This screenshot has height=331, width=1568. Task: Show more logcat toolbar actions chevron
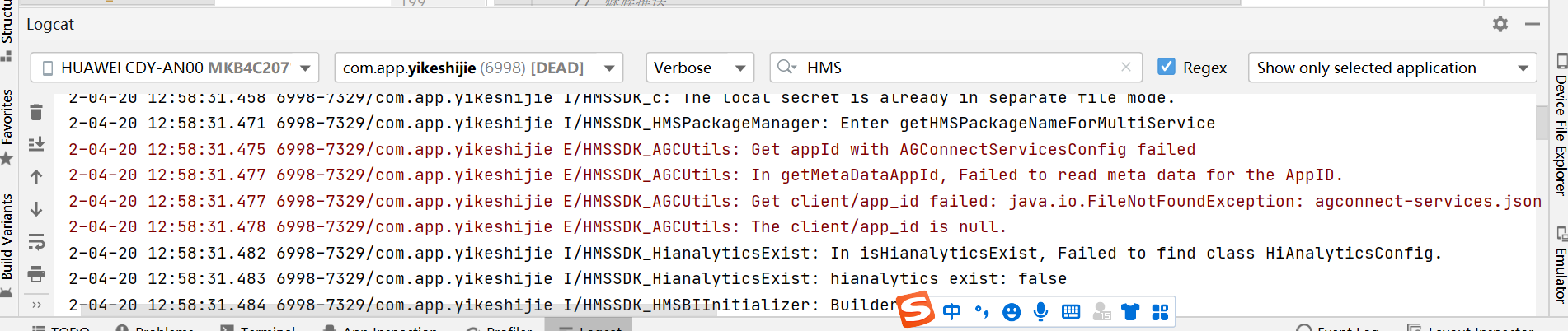tap(36, 305)
